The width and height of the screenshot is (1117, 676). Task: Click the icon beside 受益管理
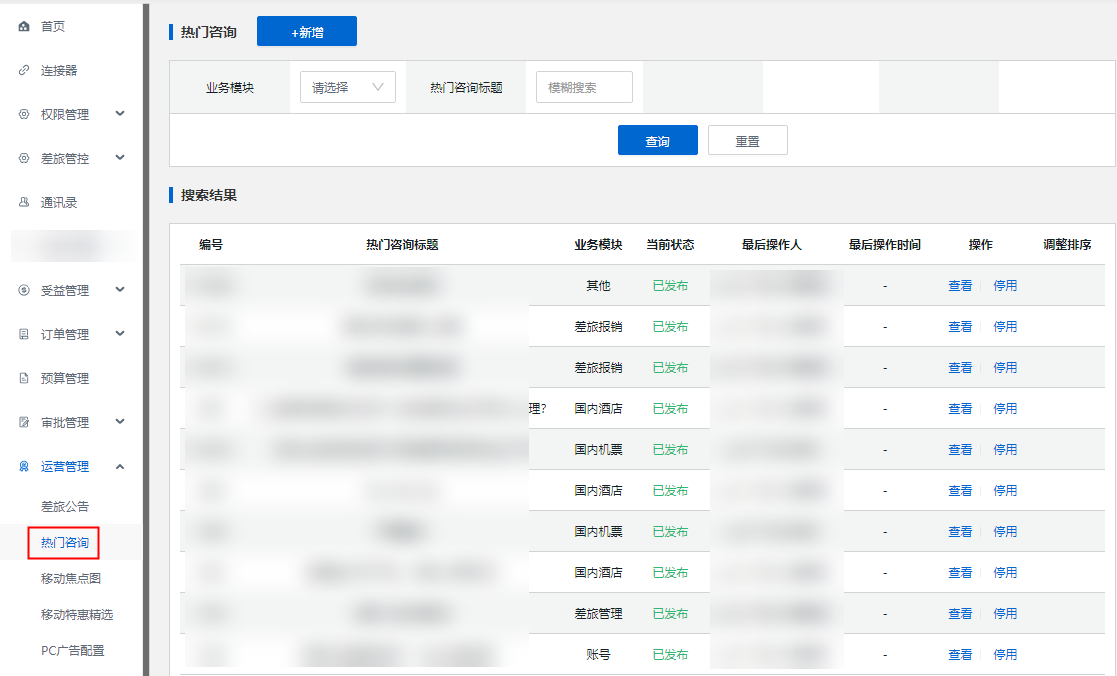pos(24,290)
